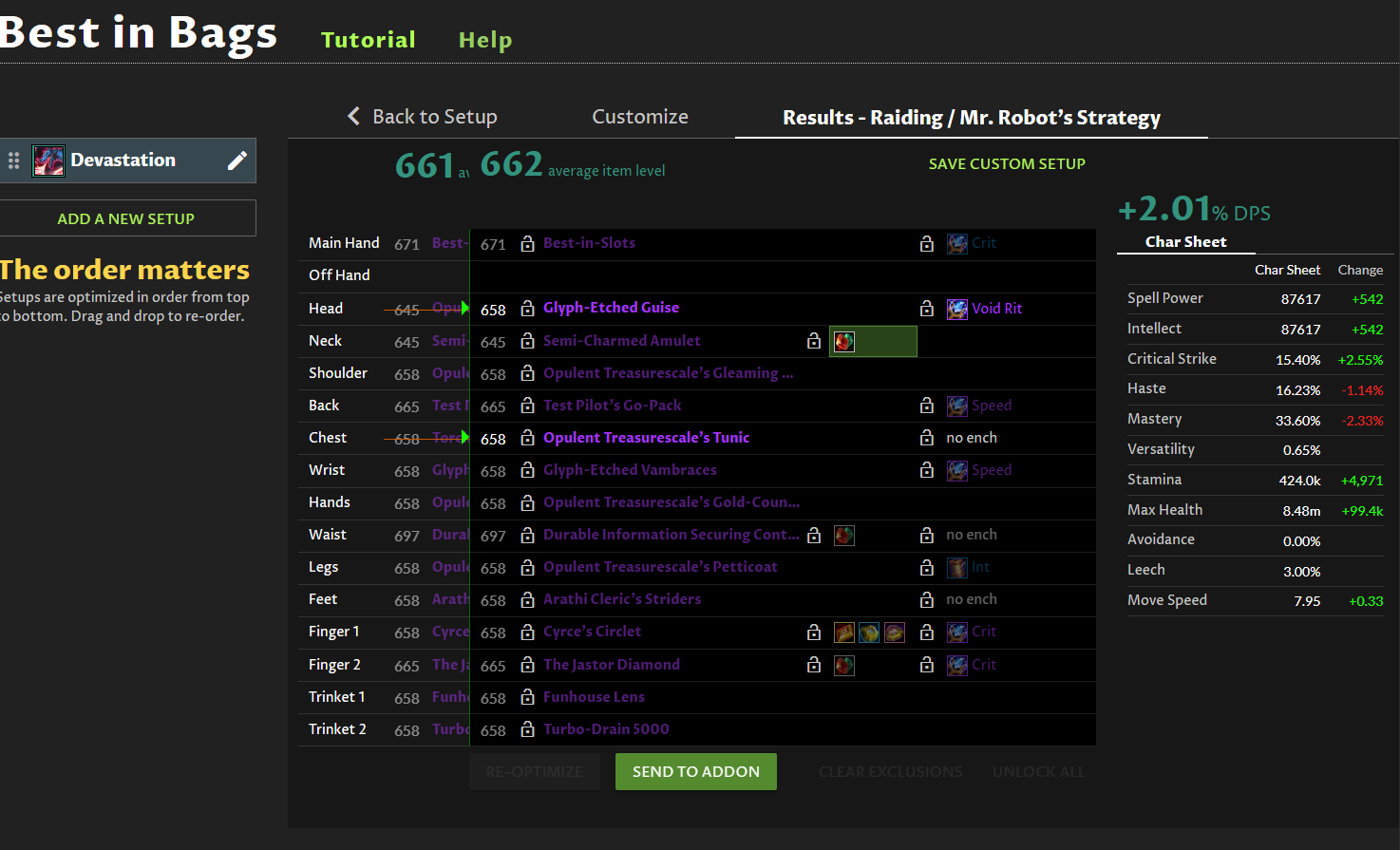Click the Spell Power stat row label

(1165, 298)
